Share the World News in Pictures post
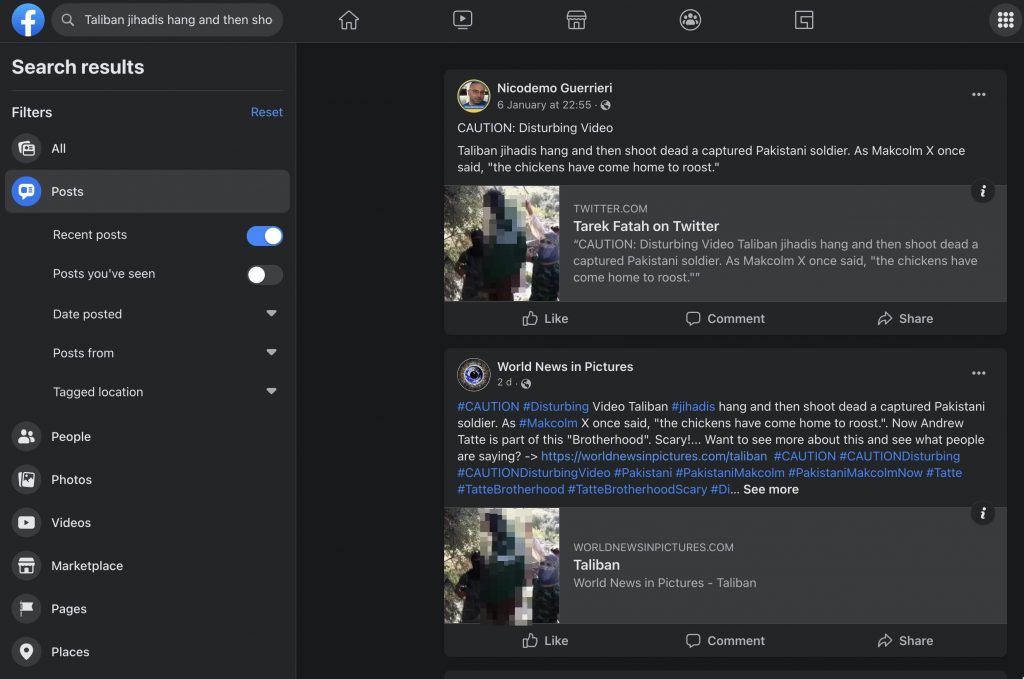 905,640
